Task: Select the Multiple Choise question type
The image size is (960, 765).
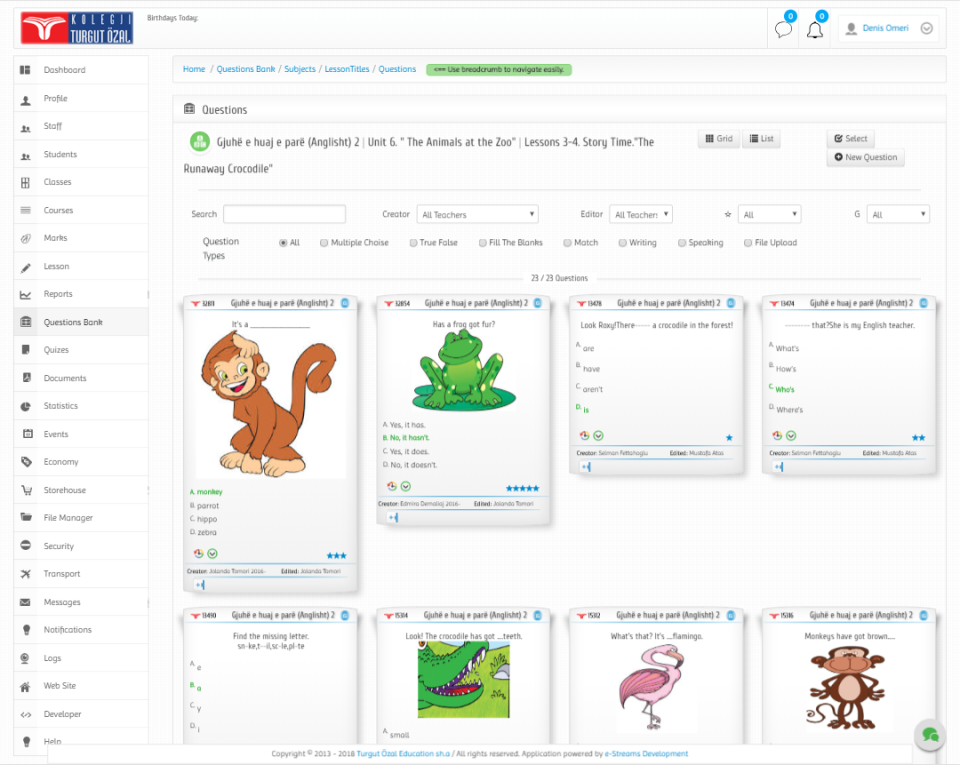Action: coord(324,243)
